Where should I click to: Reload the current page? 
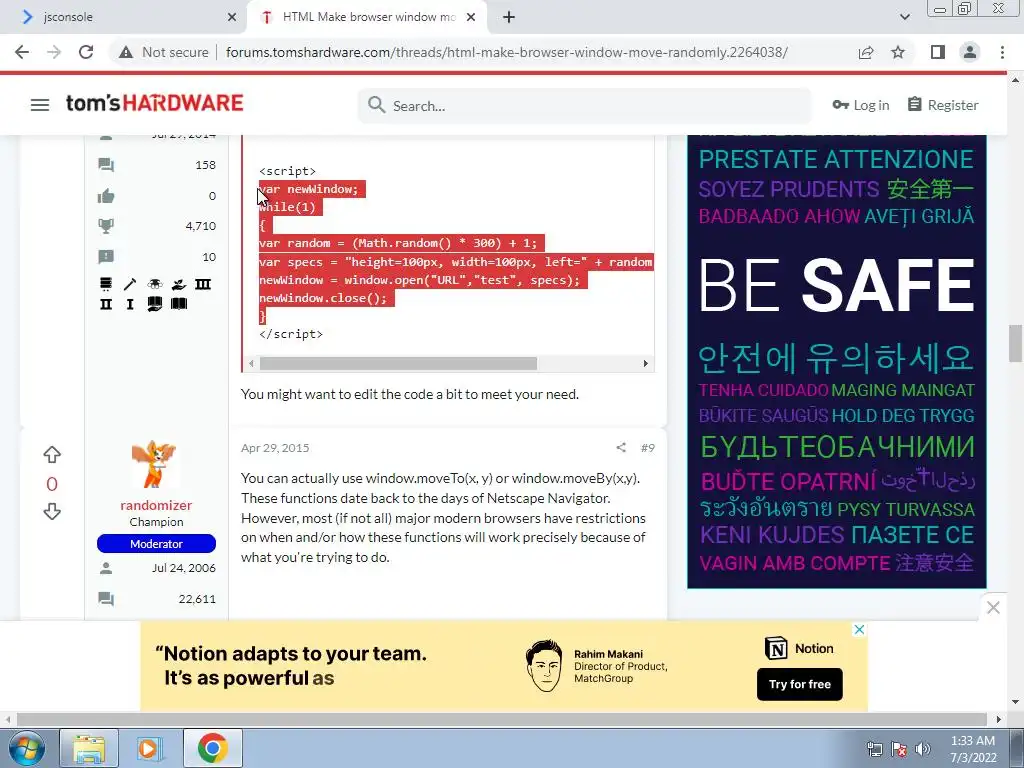coord(86,52)
